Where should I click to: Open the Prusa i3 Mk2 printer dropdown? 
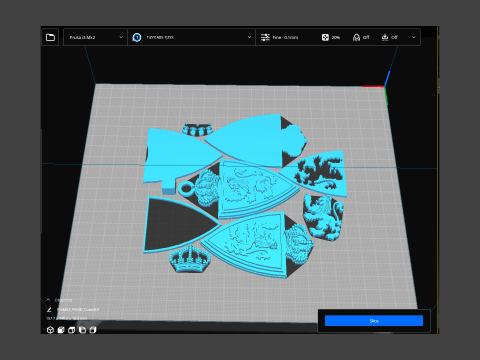point(95,37)
